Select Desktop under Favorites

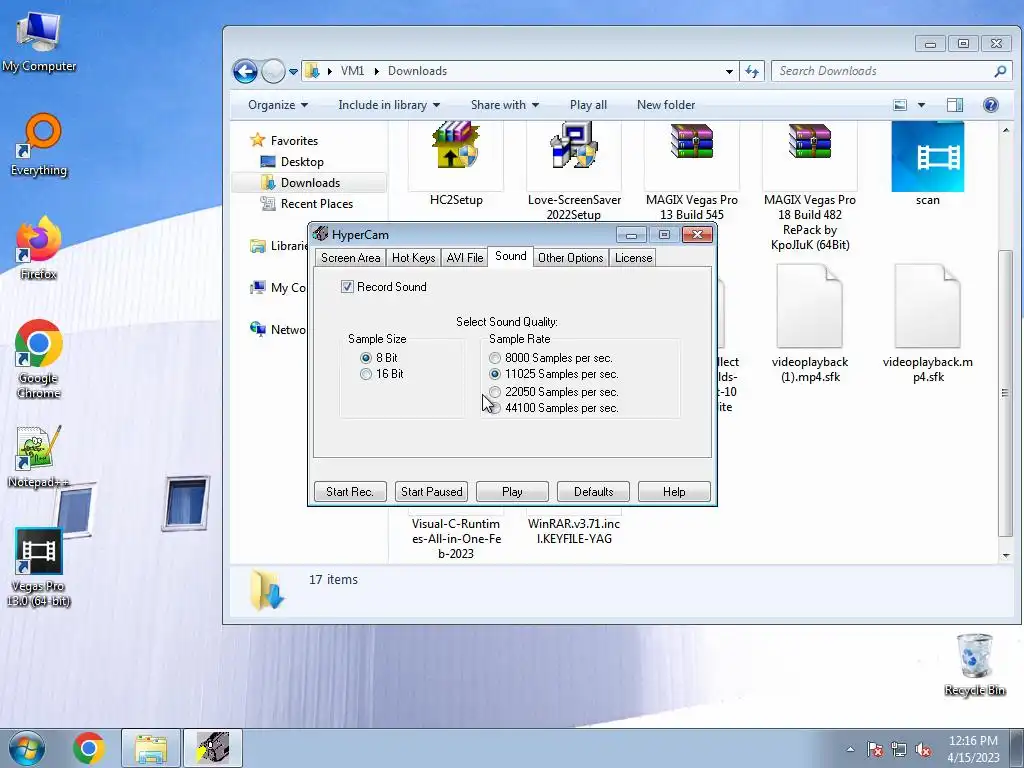[x=302, y=162]
